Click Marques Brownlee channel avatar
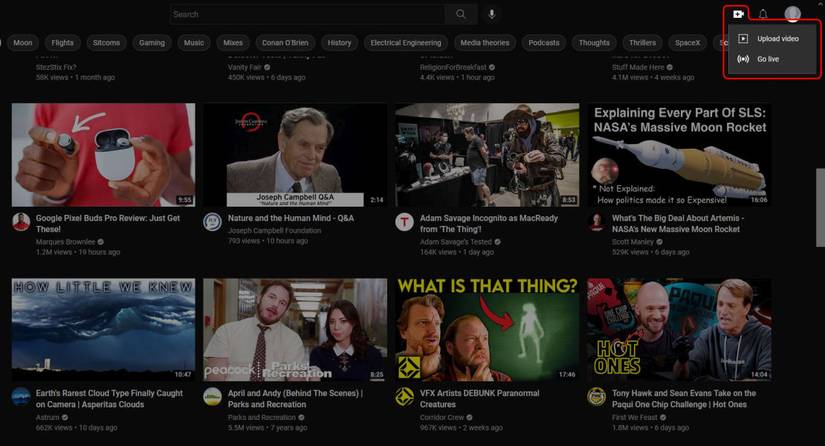 click(21, 222)
